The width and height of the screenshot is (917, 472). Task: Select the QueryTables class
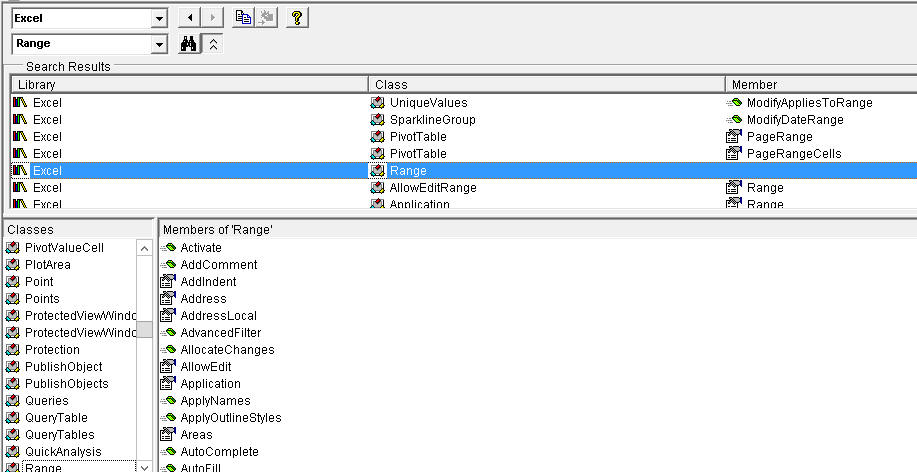pyautogui.click(x=60, y=435)
